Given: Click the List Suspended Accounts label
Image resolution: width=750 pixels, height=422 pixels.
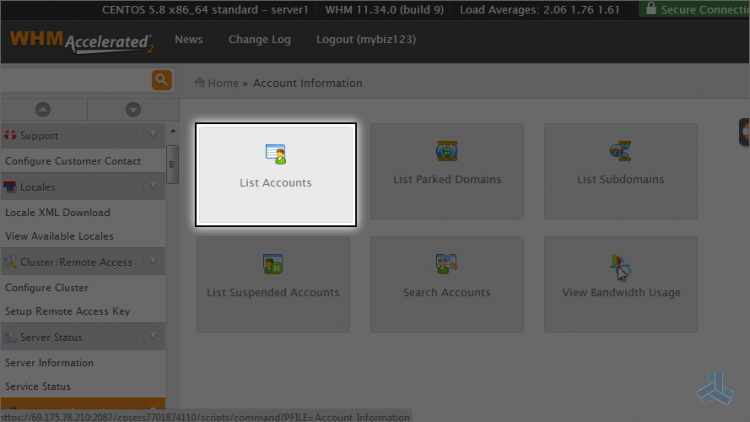Looking at the screenshot, I should pos(273,292).
